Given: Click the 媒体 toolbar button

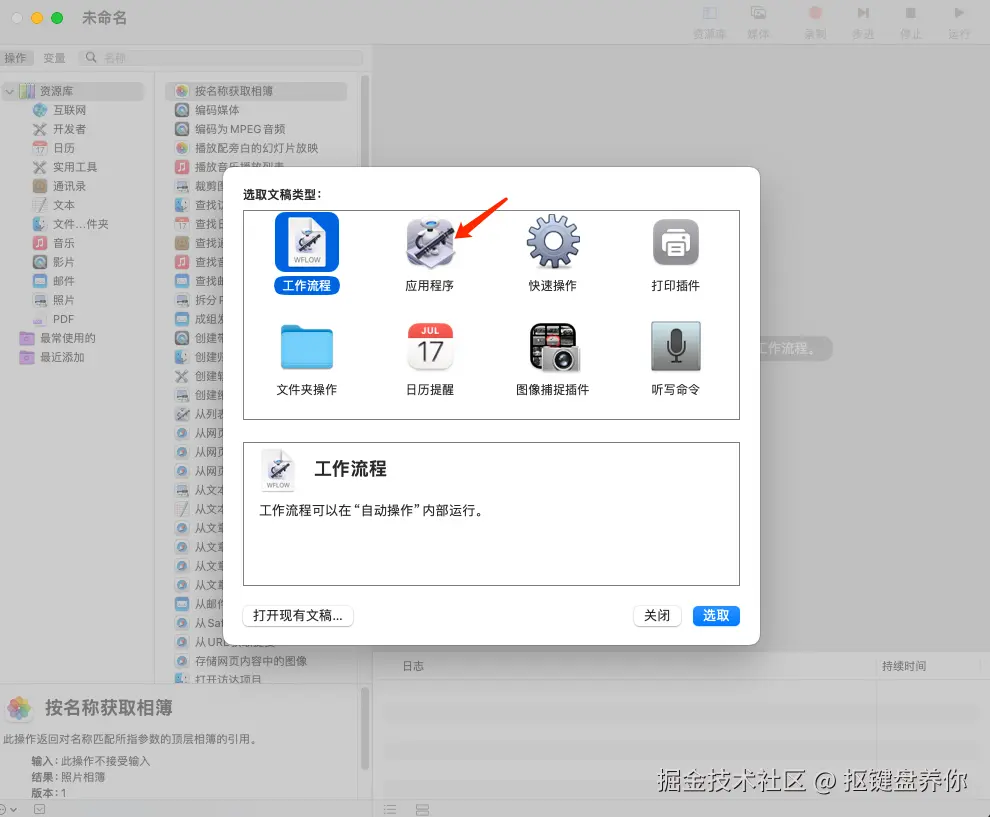Looking at the screenshot, I should click(x=758, y=22).
